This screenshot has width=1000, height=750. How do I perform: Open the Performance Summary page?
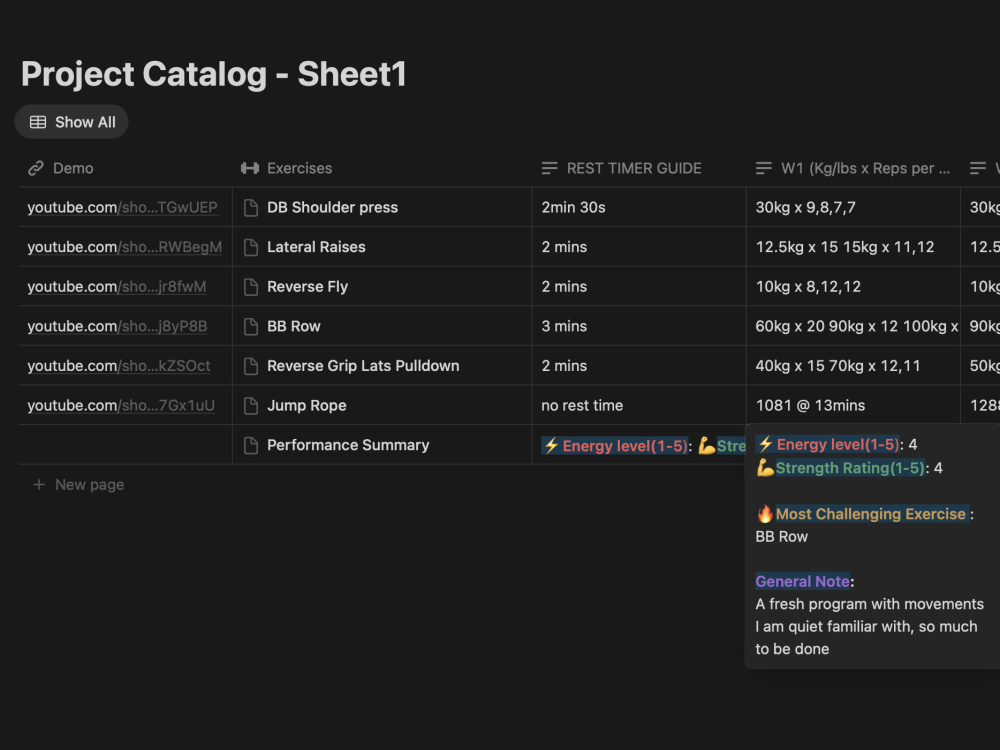click(x=348, y=445)
